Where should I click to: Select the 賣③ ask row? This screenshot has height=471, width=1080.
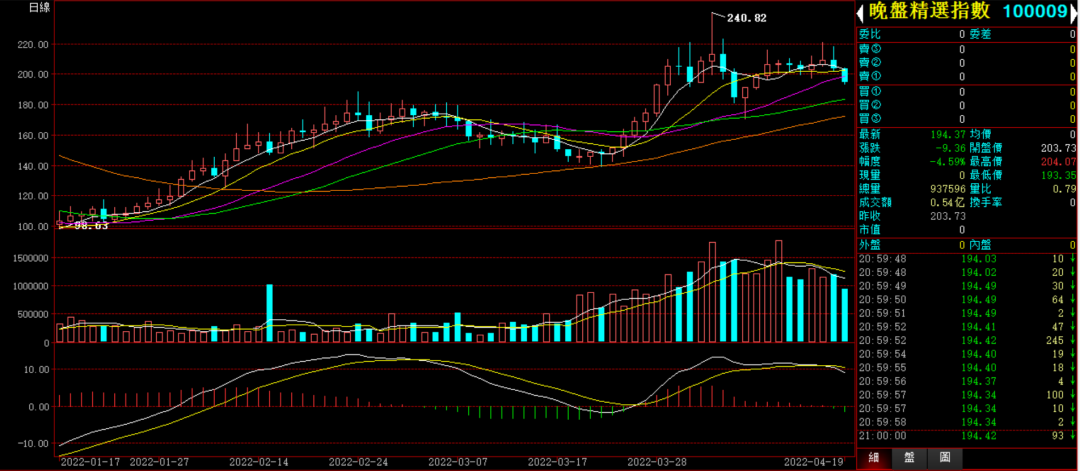[x=967, y=49]
